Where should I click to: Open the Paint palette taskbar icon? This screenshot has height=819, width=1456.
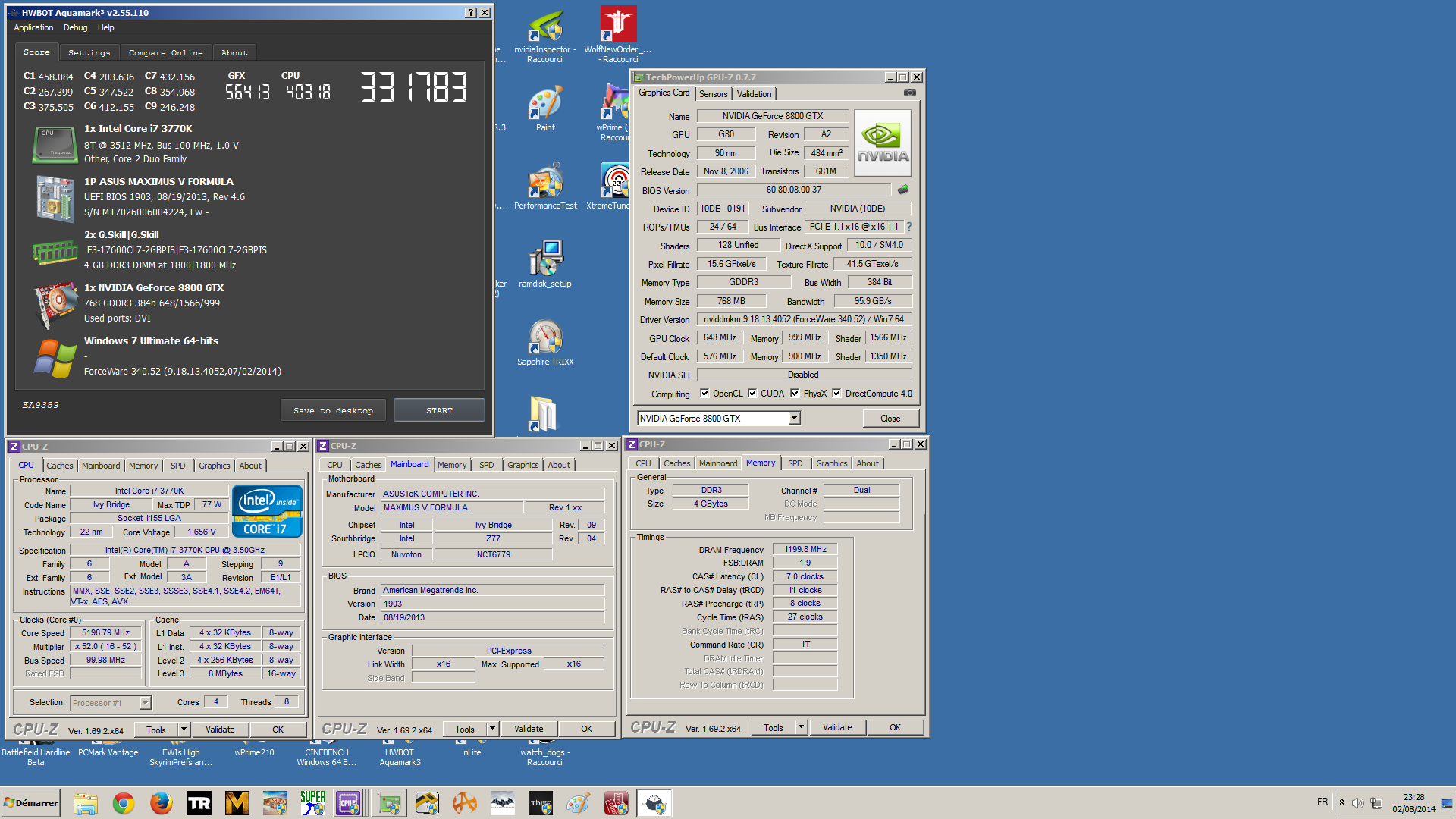point(579,803)
